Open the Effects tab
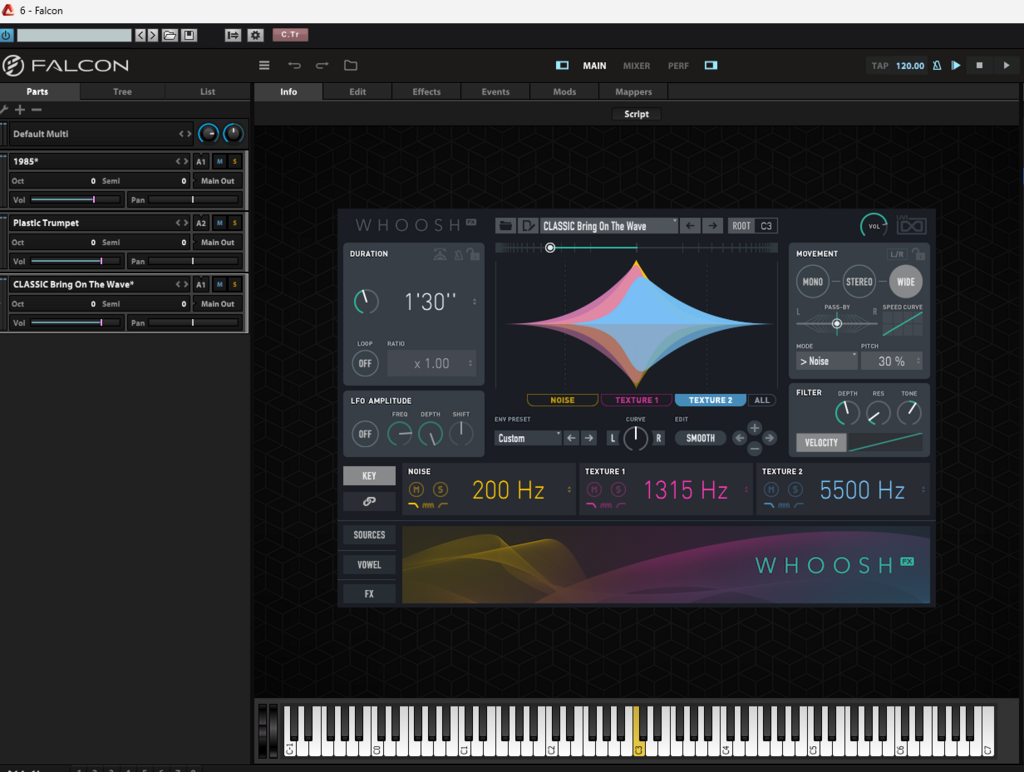 tap(426, 91)
